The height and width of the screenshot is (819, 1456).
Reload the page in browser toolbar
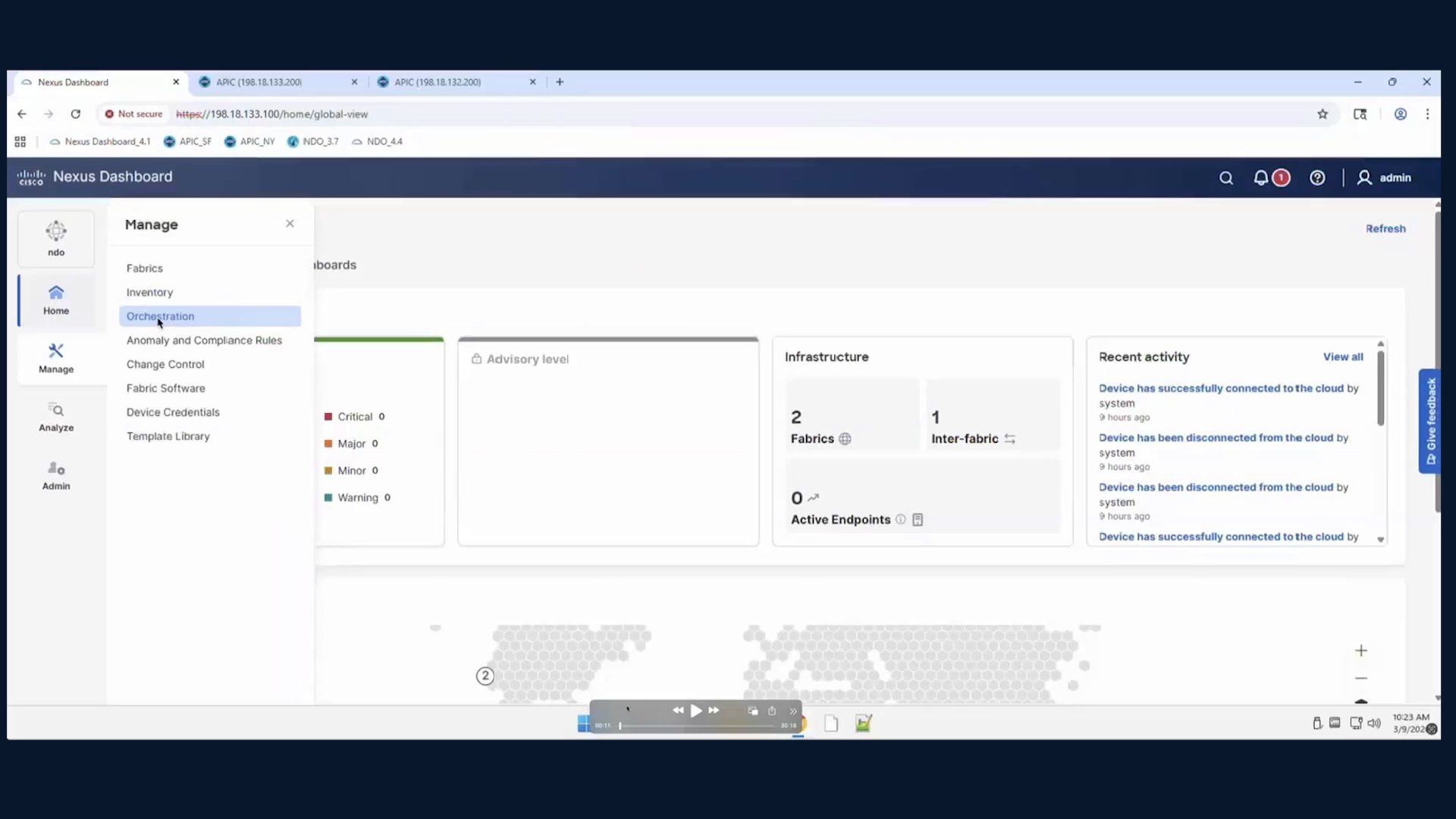[75, 114]
